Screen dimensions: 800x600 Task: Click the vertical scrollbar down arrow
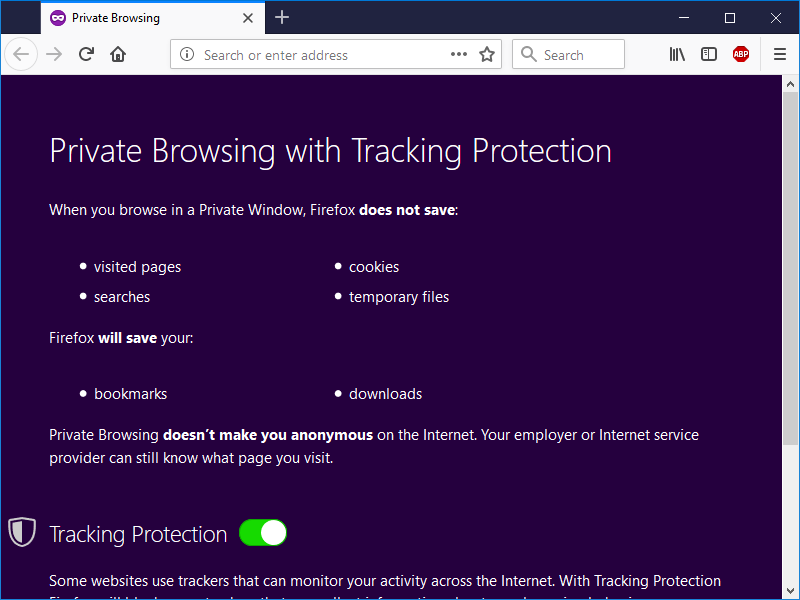[x=790, y=591]
